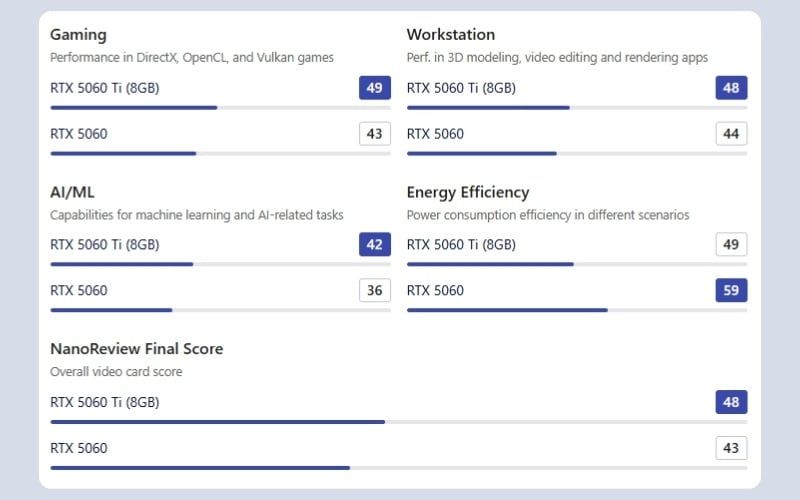Click the Gaming score badge showing 49
Image resolution: width=800 pixels, height=500 pixels.
[x=374, y=88]
